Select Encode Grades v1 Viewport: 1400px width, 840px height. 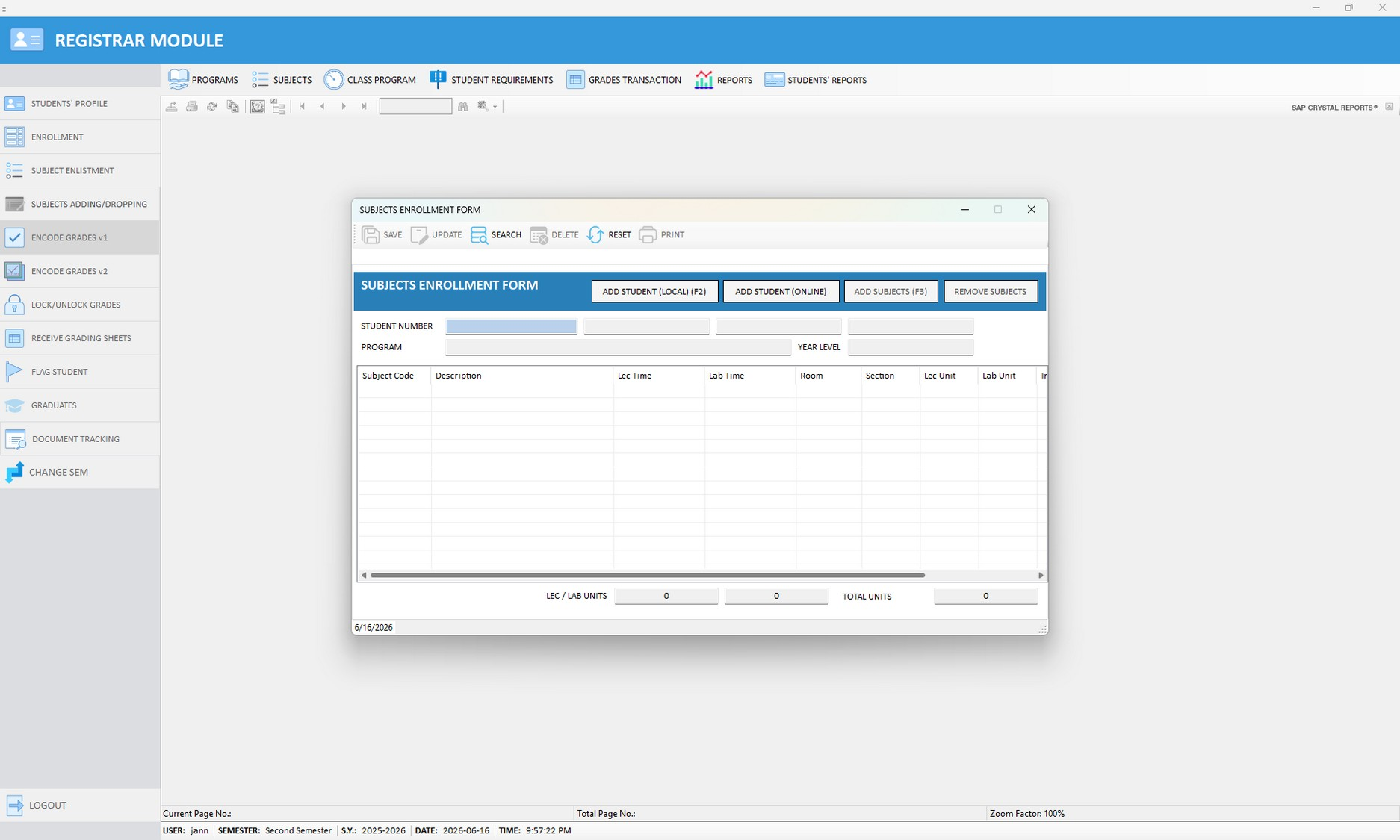(x=80, y=237)
